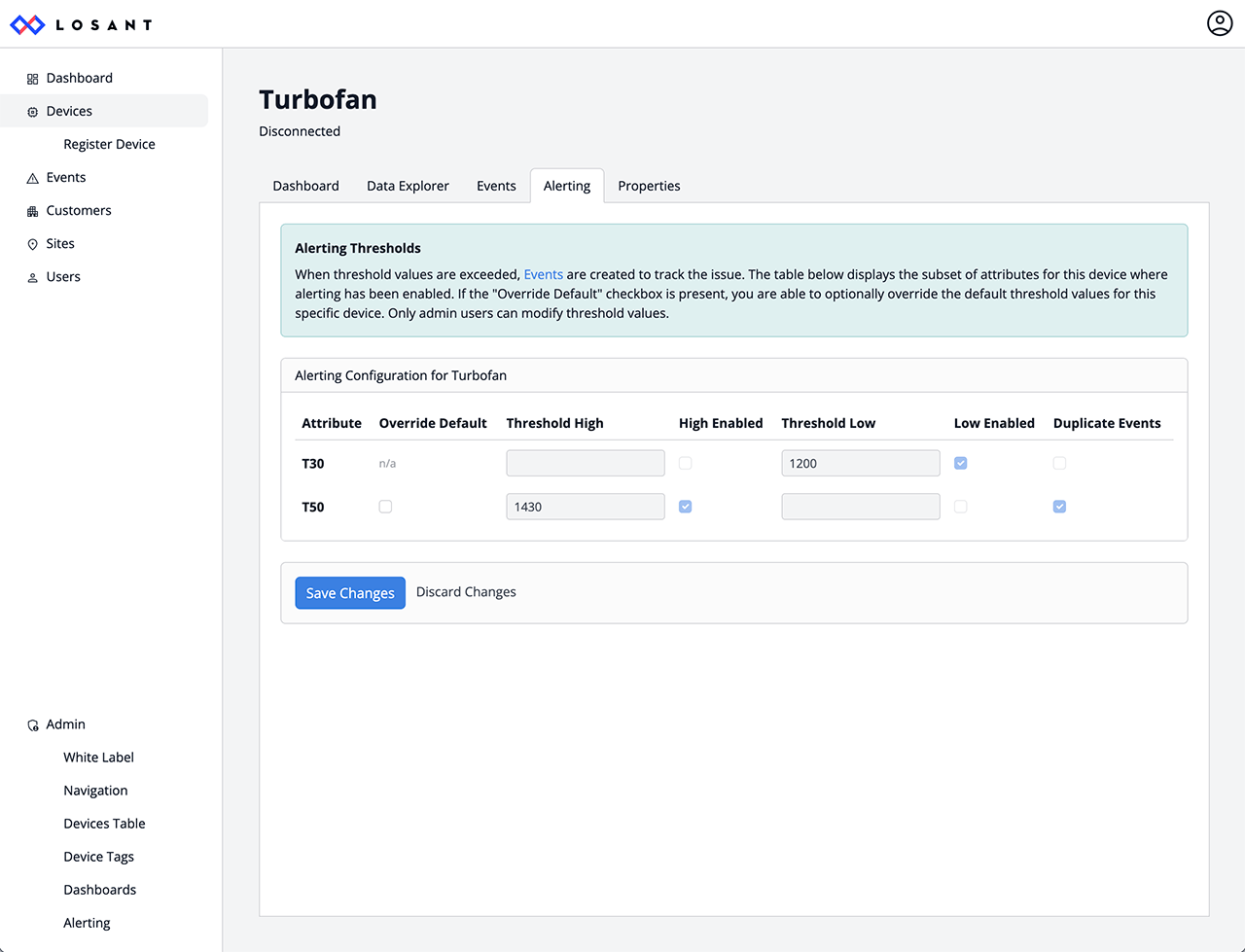
Task: Open the Dashboard section via its icon
Action: click(x=33, y=77)
